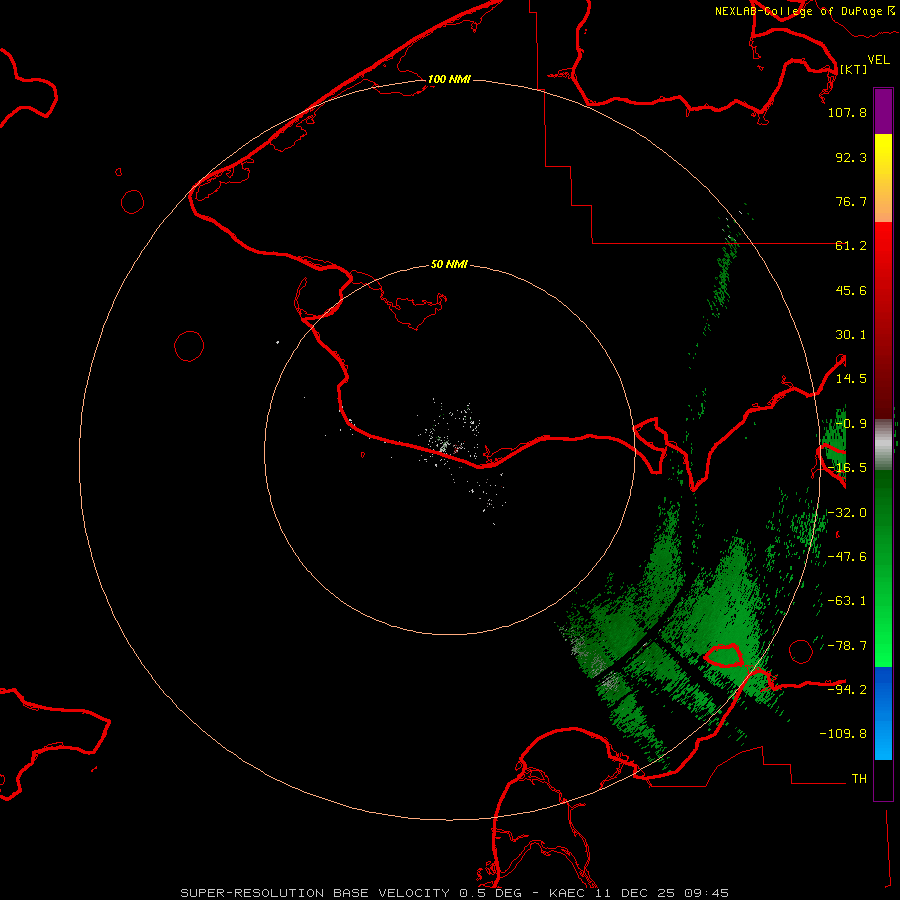Image resolution: width=900 pixels, height=900 pixels.
Task: Click the 76.7 legend value
Action: 851,201
